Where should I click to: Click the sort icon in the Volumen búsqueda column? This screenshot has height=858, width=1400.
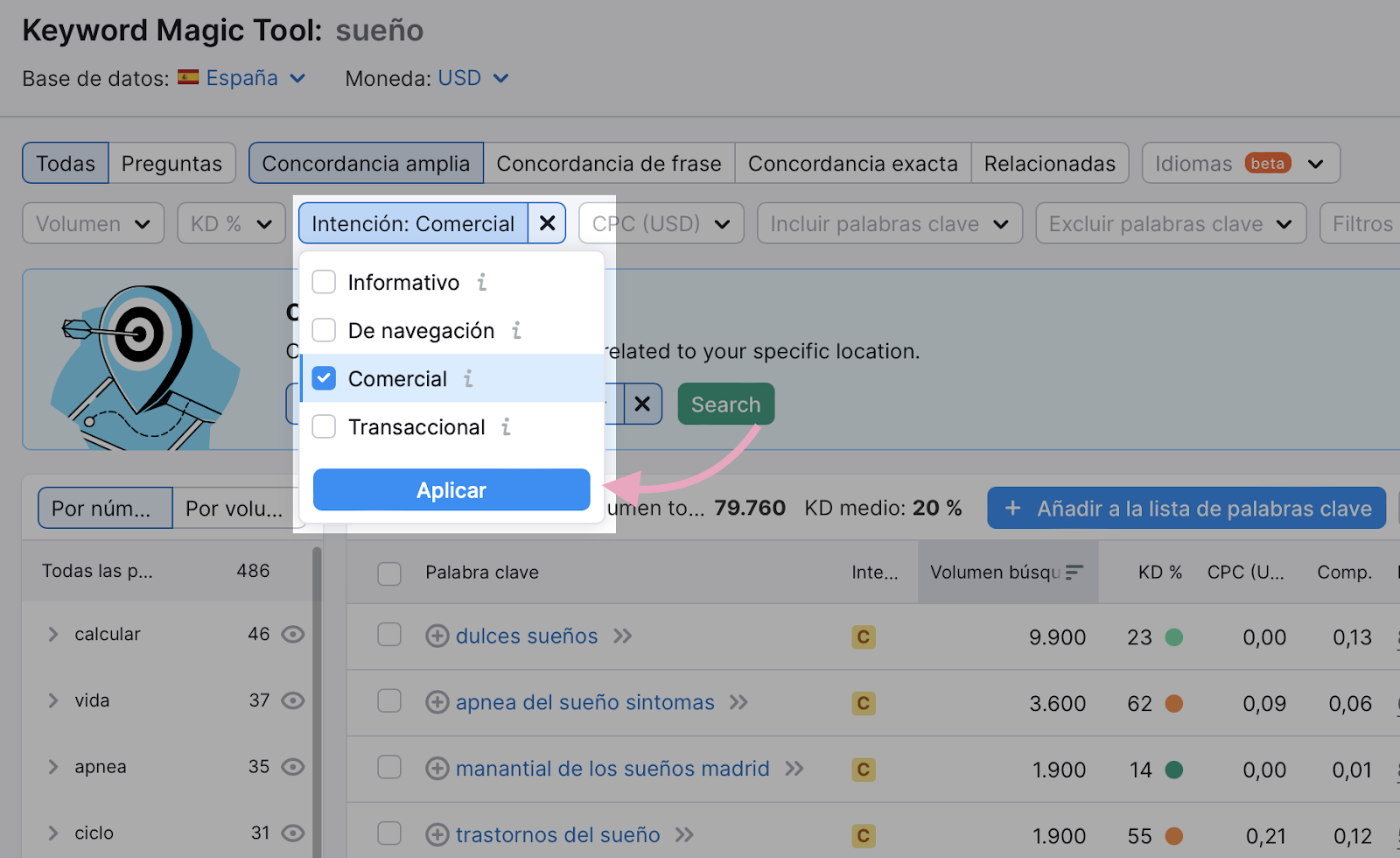1075,572
